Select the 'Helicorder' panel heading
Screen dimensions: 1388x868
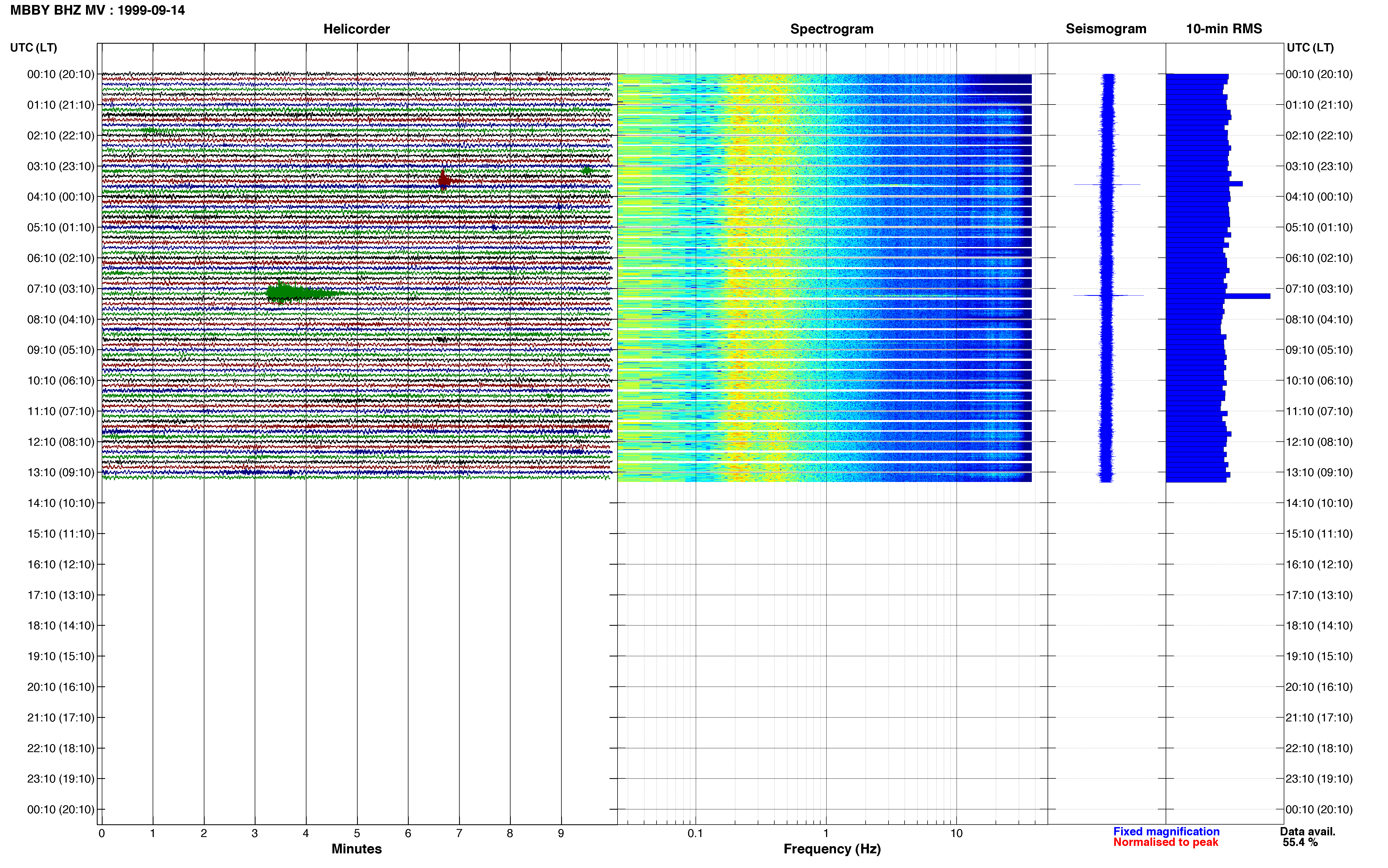pos(356,29)
